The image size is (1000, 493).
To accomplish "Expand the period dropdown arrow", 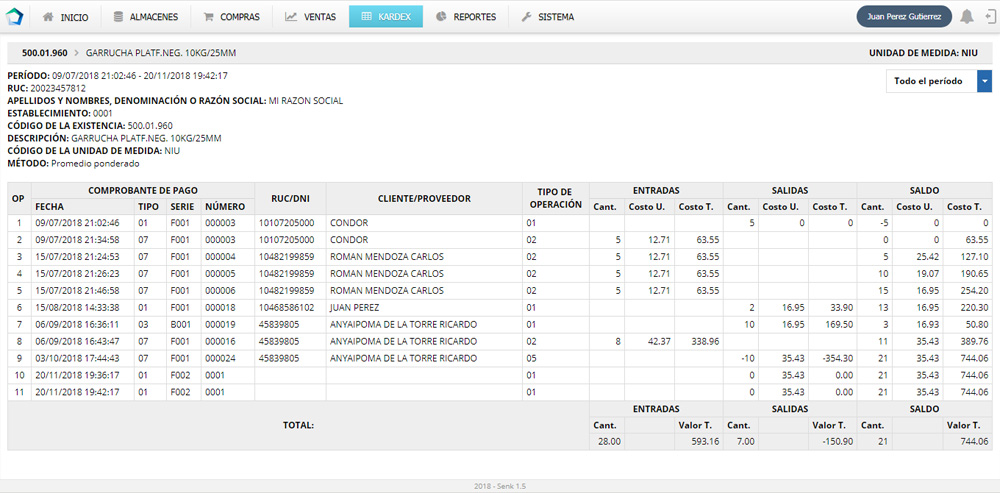I will 984,82.
